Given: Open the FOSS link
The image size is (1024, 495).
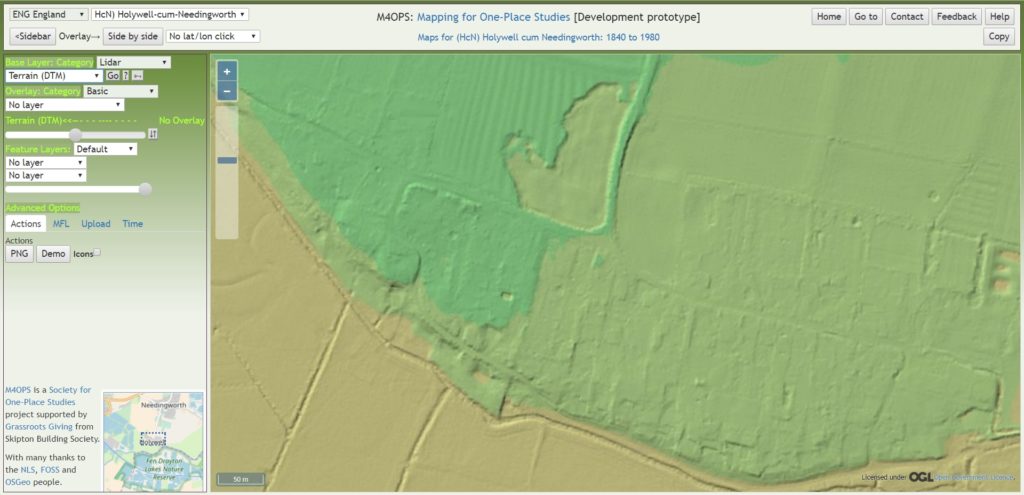Looking at the screenshot, I should tap(50, 470).
